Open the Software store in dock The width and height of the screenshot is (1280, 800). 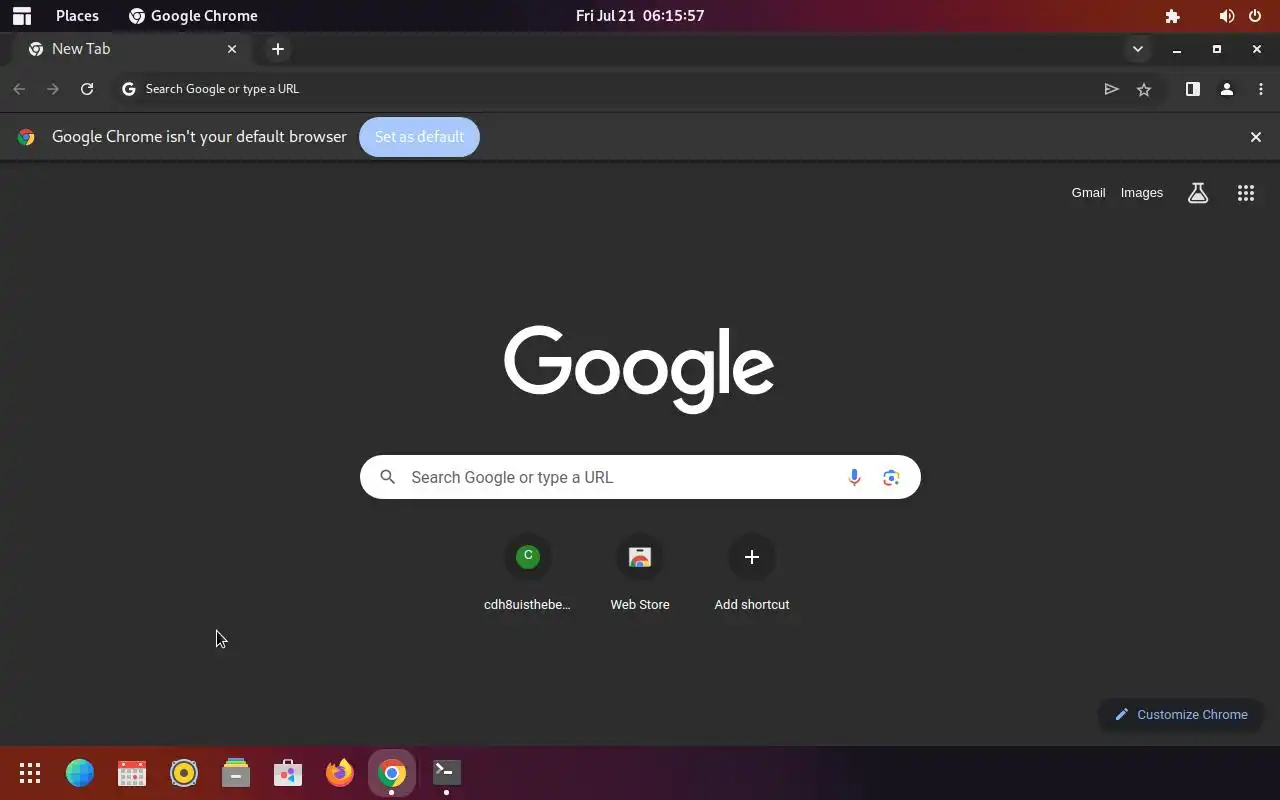click(x=288, y=773)
